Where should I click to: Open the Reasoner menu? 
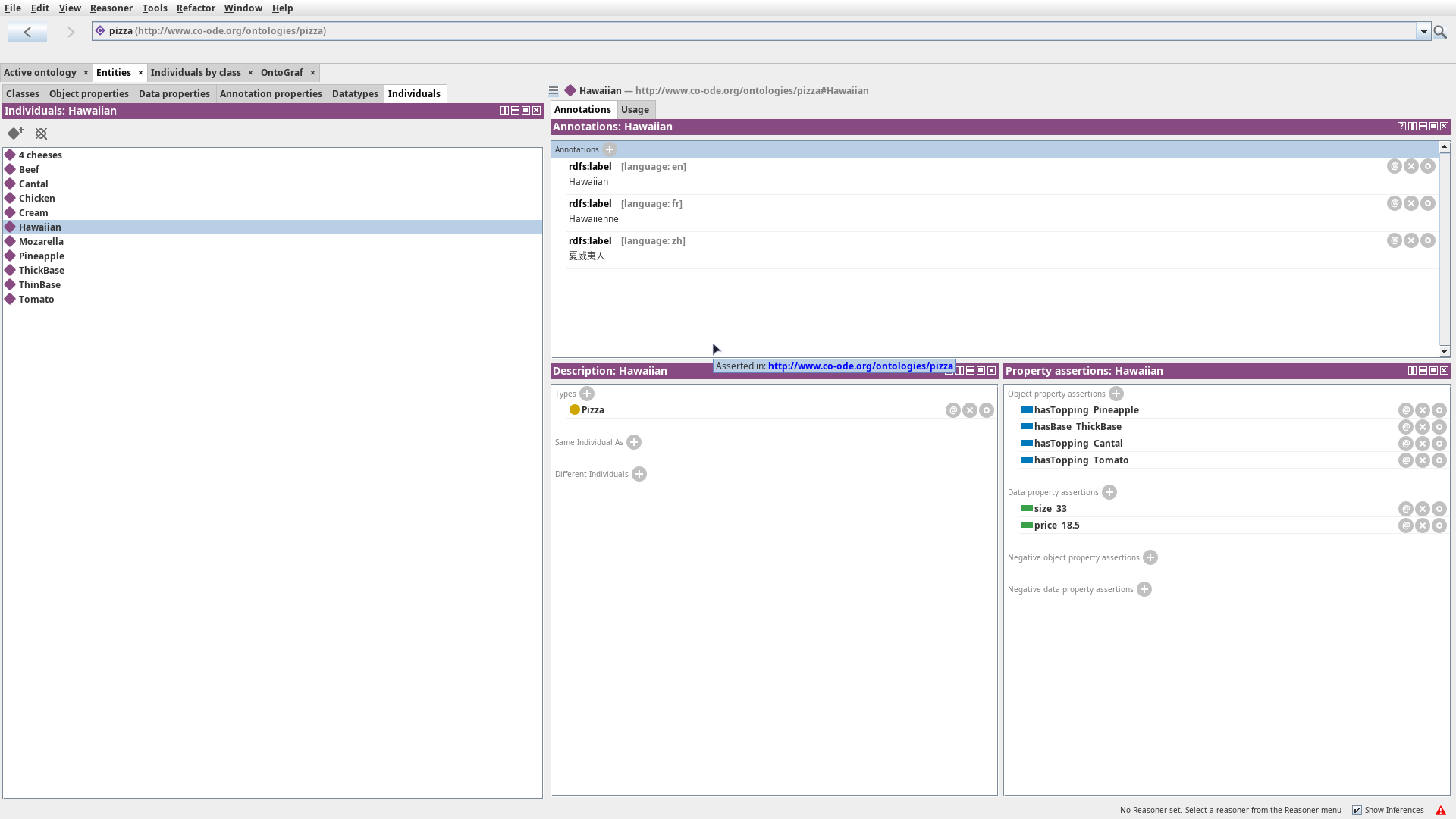[x=111, y=8]
